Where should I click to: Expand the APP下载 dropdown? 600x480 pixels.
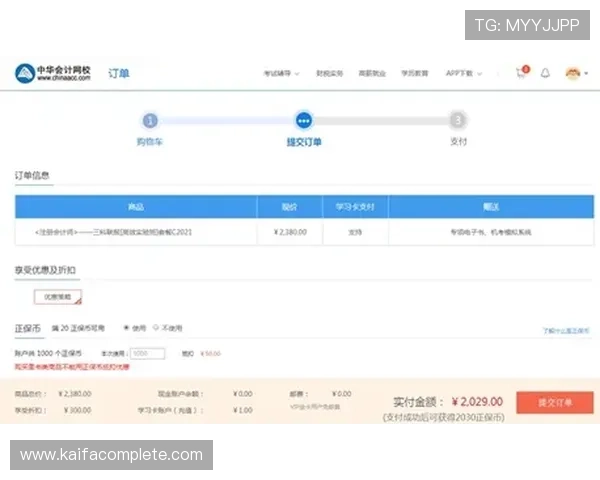(x=464, y=73)
